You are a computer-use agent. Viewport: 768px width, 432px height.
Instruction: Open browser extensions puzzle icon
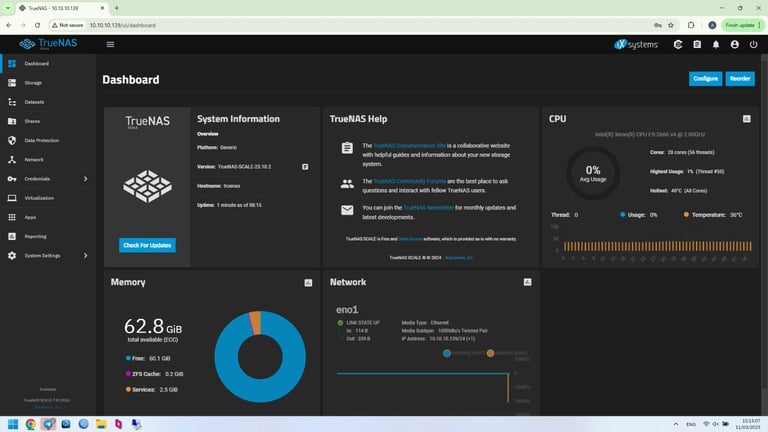pyautogui.click(x=691, y=25)
